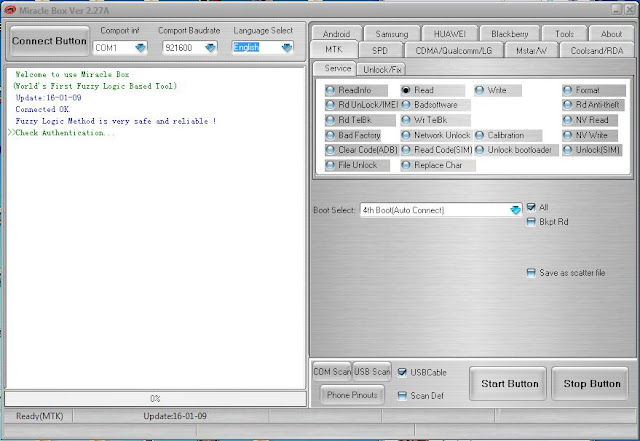Click 'Check Authentication...' log line
The image size is (640, 441).
(x=62, y=133)
